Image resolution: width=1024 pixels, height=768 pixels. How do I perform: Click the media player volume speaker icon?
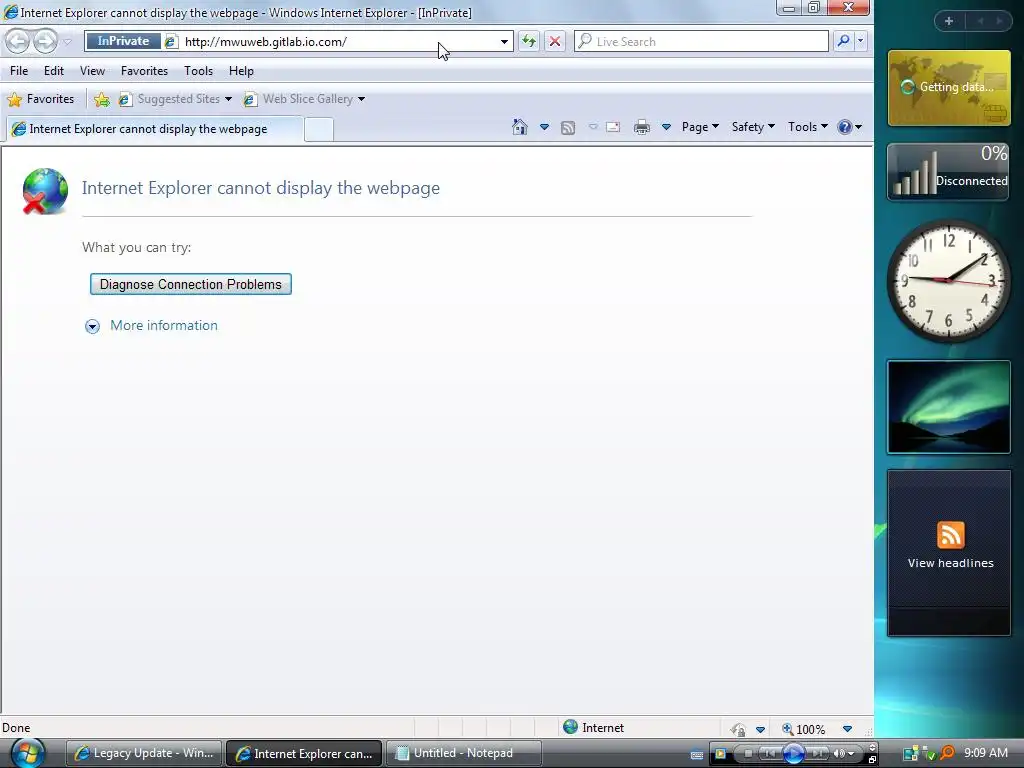click(840, 754)
